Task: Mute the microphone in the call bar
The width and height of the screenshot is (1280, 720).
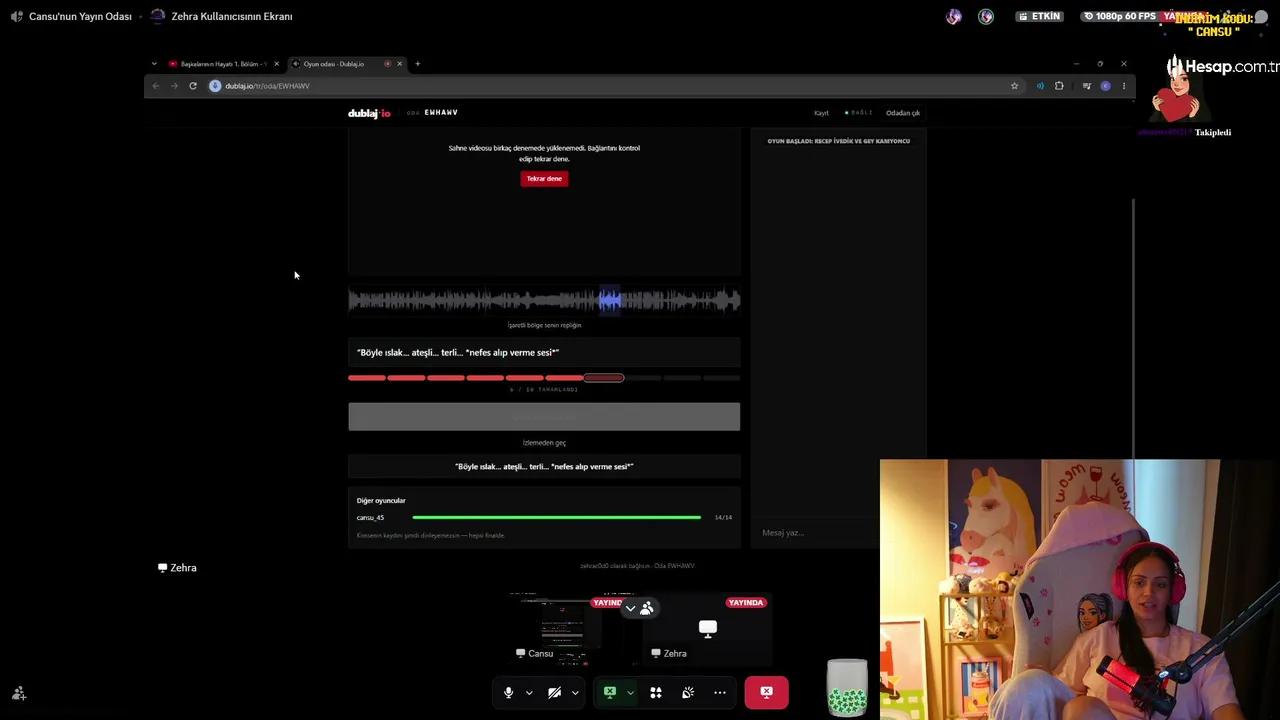Action: [508, 692]
